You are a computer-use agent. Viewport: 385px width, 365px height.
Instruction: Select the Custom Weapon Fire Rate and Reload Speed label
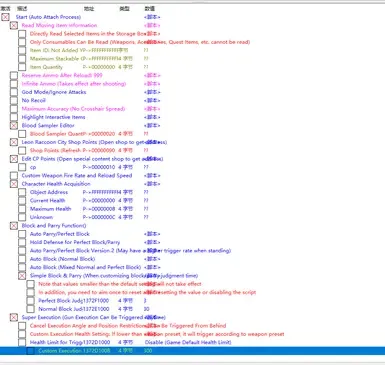(77, 175)
